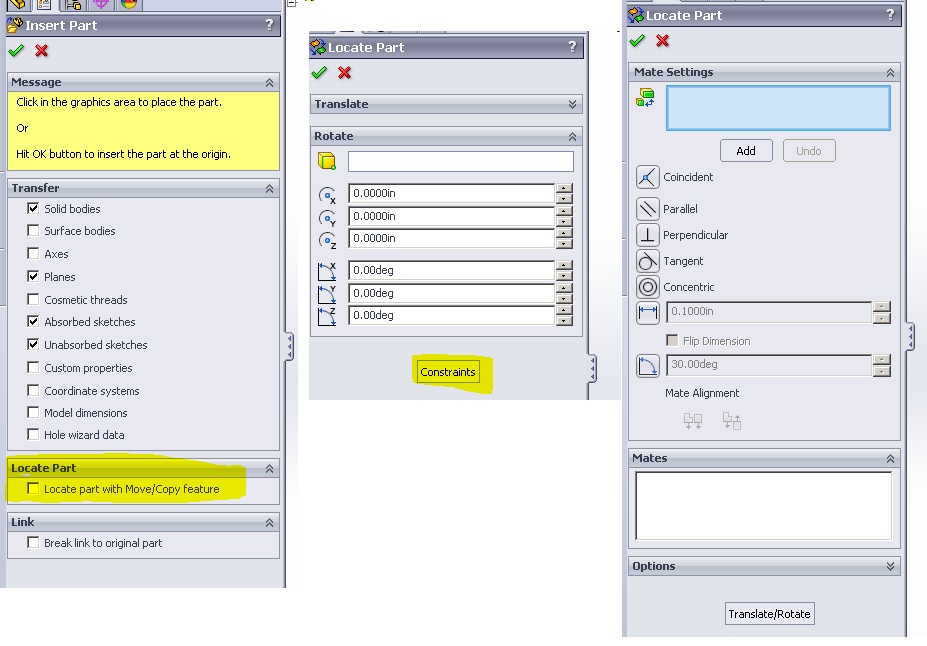The height and width of the screenshot is (646, 927).
Task: Enable Coordinate systems checkbox
Action: coord(33,390)
